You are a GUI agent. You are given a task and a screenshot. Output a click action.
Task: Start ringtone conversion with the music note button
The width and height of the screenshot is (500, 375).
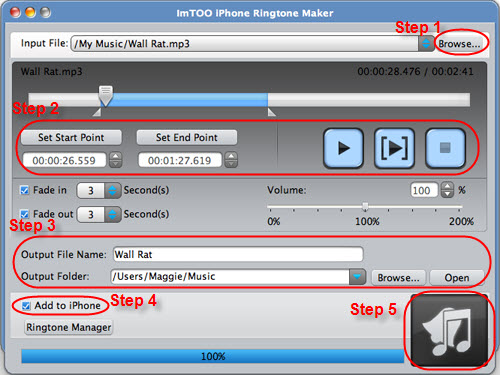click(449, 330)
